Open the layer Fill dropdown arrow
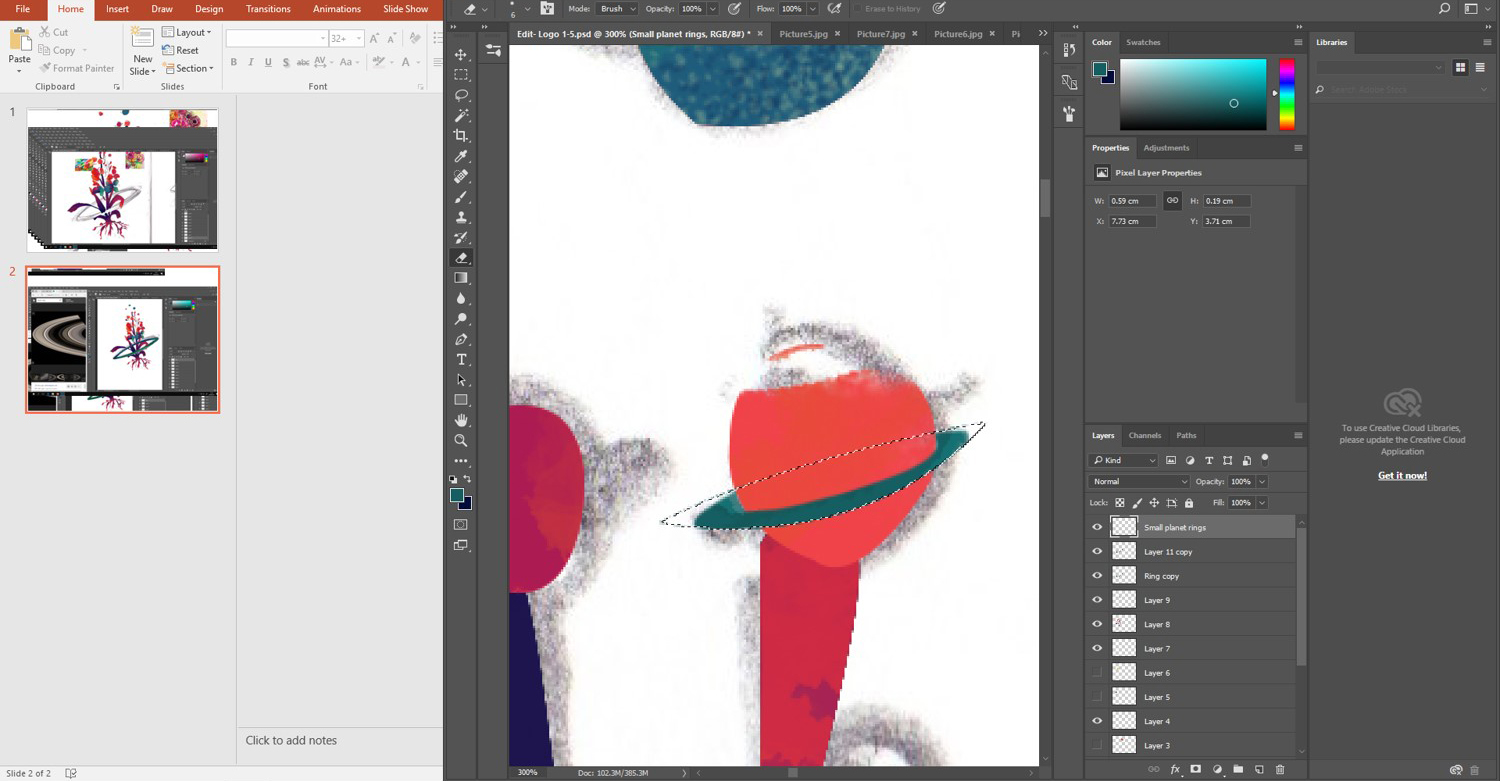 coord(1262,503)
